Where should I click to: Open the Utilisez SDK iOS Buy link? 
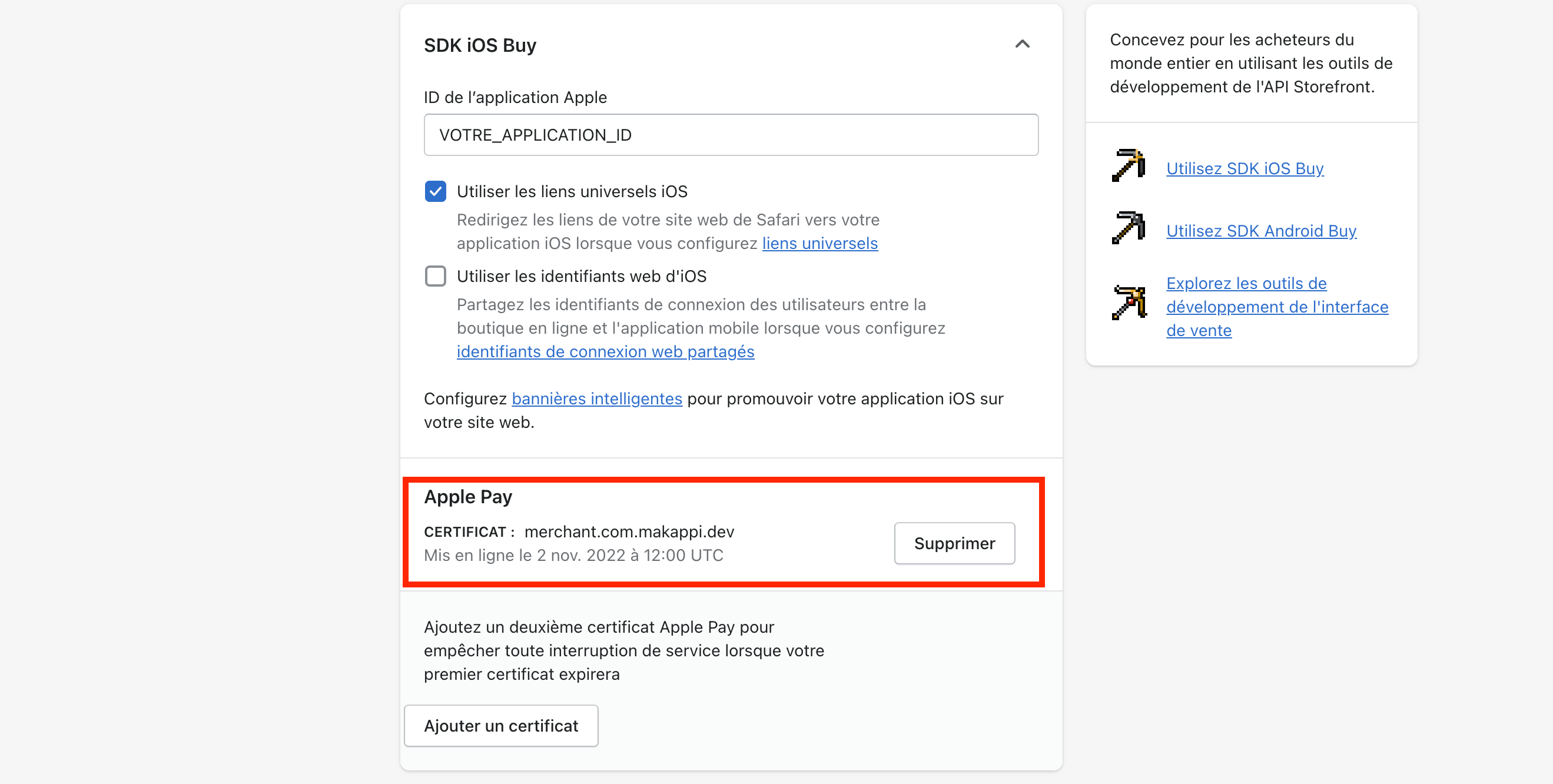pos(1245,169)
